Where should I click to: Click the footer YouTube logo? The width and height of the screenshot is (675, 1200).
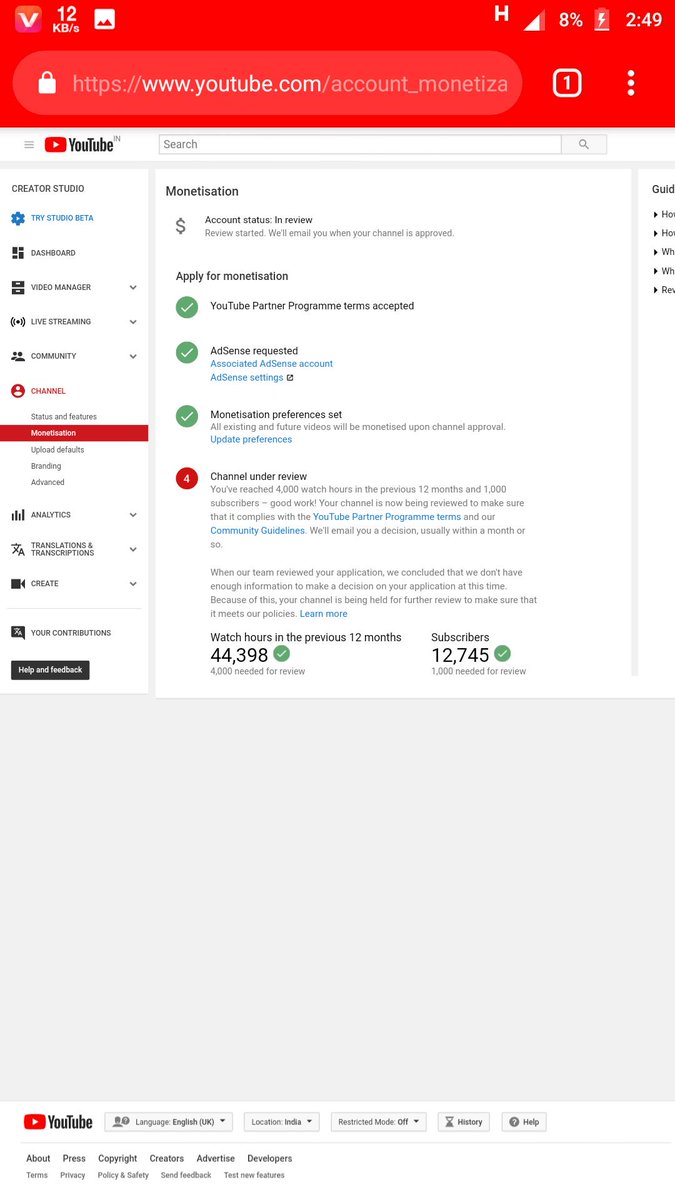[x=58, y=1122]
